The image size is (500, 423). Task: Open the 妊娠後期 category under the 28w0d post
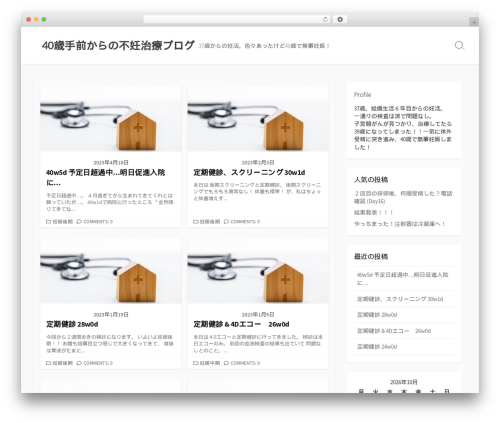click(63, 363)
